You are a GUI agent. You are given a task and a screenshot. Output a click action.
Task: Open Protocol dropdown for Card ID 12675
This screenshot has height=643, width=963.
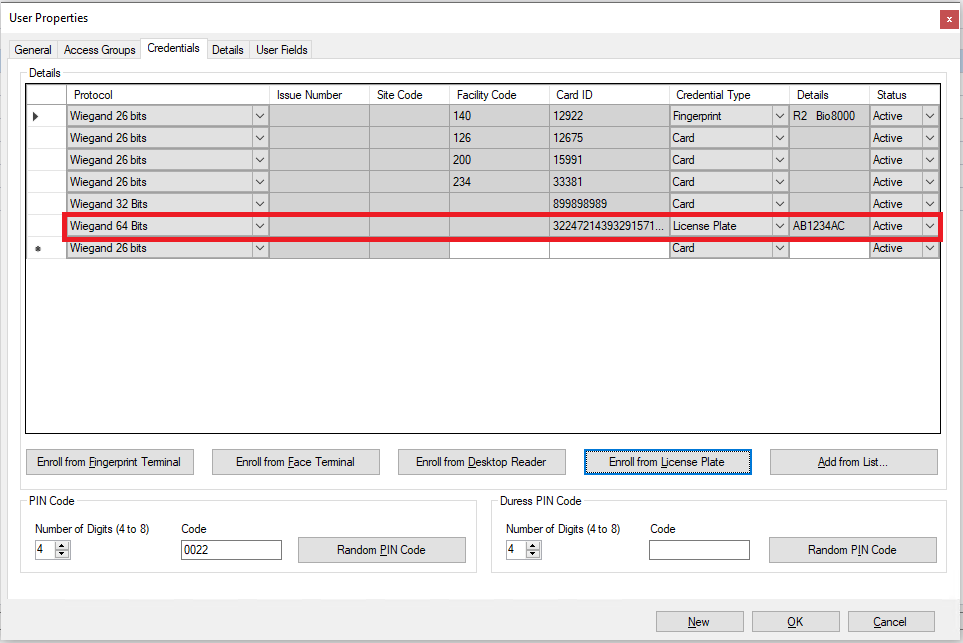click(x=260, y=138)
